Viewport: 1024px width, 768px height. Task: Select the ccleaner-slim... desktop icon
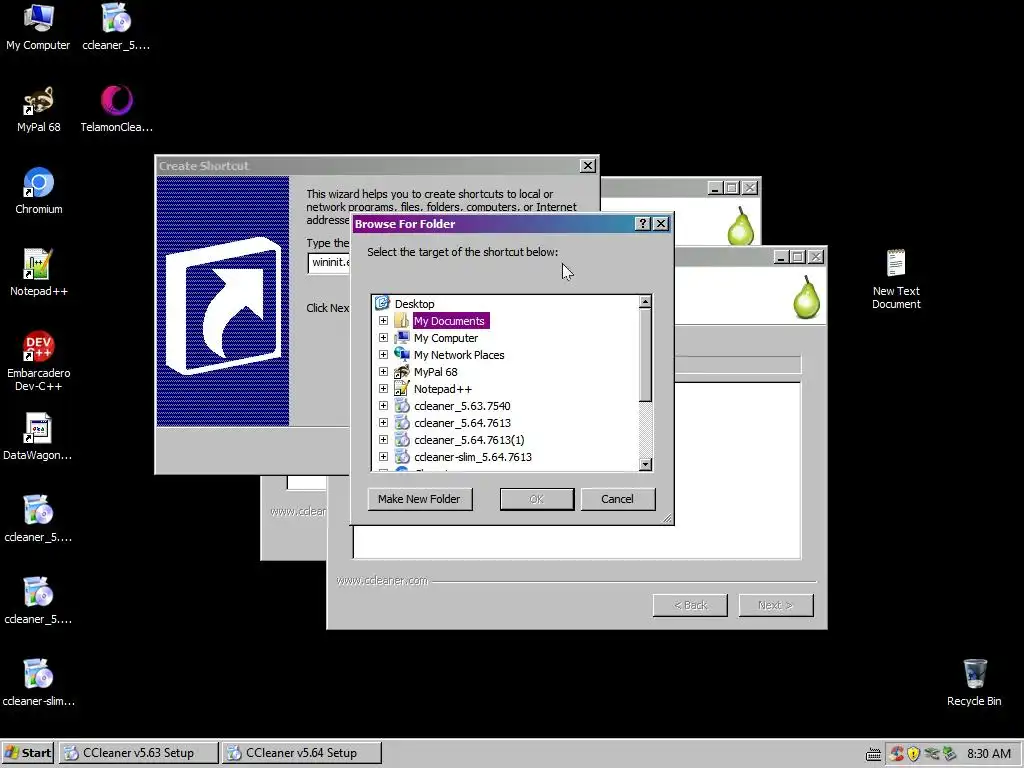(38, 684)
